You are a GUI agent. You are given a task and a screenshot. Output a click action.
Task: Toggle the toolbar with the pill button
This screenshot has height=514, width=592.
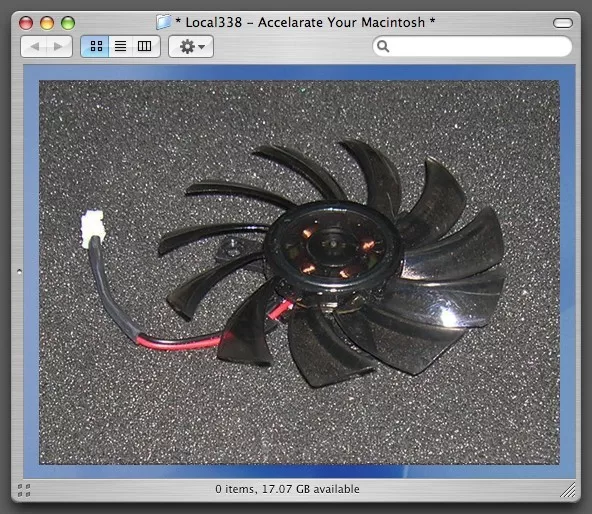[x=563, y=23]
